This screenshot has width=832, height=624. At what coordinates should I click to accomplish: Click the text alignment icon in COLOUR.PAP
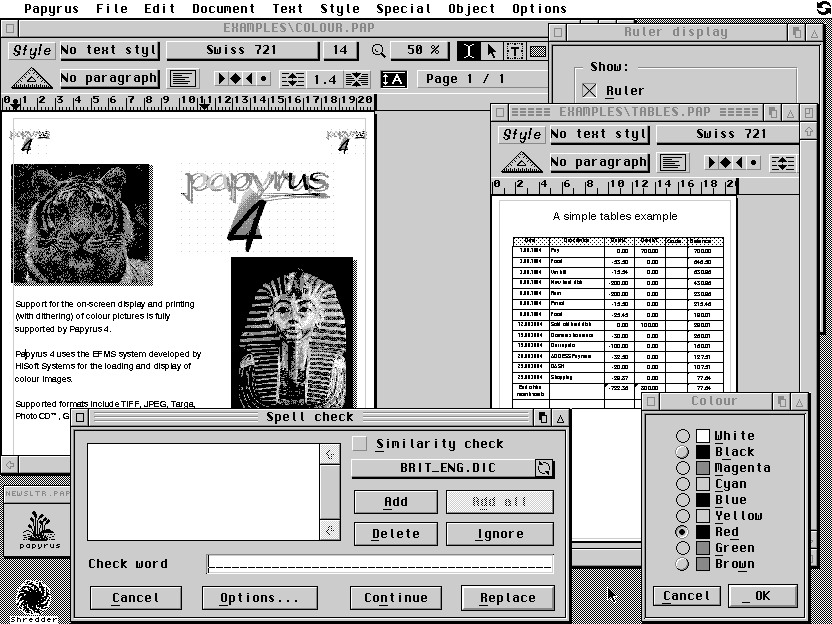pyautogui.click(x=183, y=79)
